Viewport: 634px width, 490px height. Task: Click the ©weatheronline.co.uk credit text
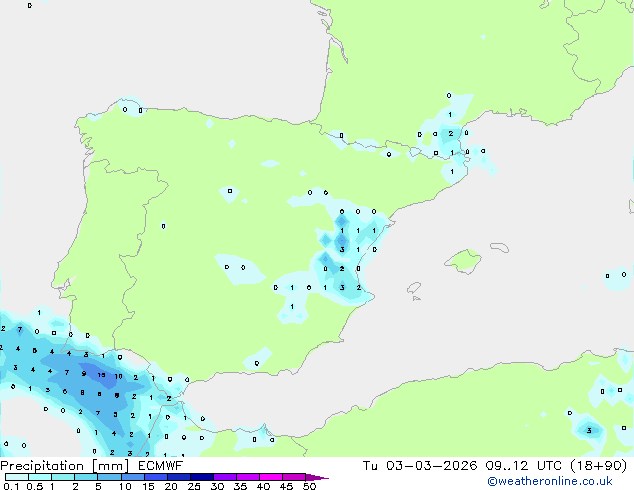(x=550, y=481)
